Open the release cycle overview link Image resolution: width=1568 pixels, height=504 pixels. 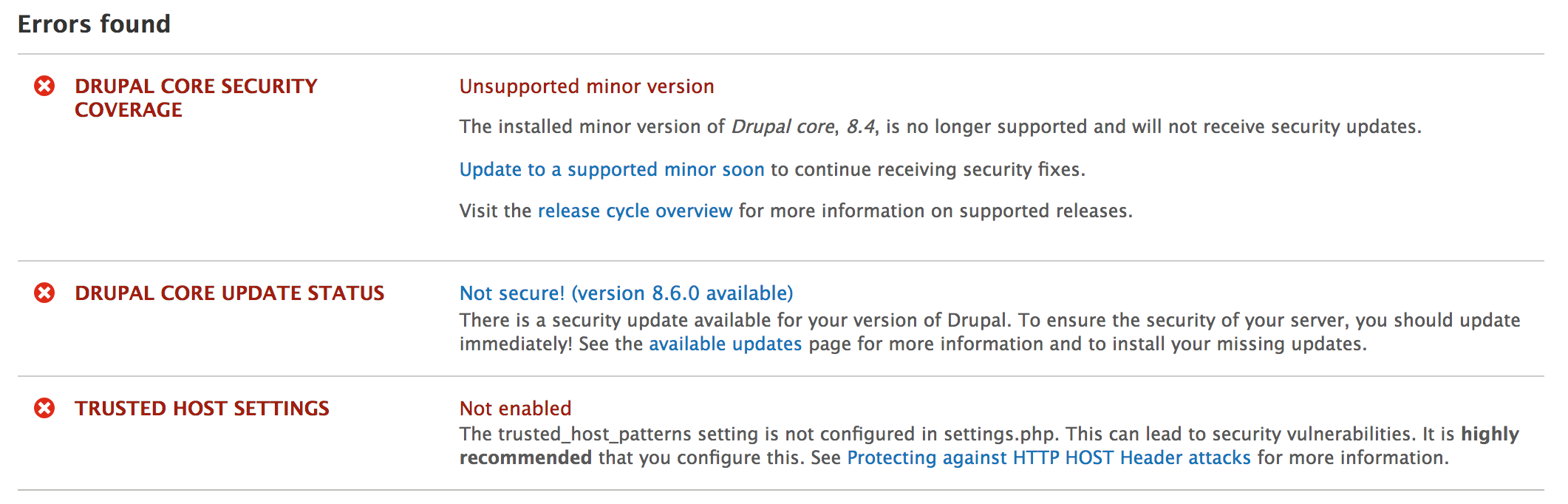coord(635,211)
